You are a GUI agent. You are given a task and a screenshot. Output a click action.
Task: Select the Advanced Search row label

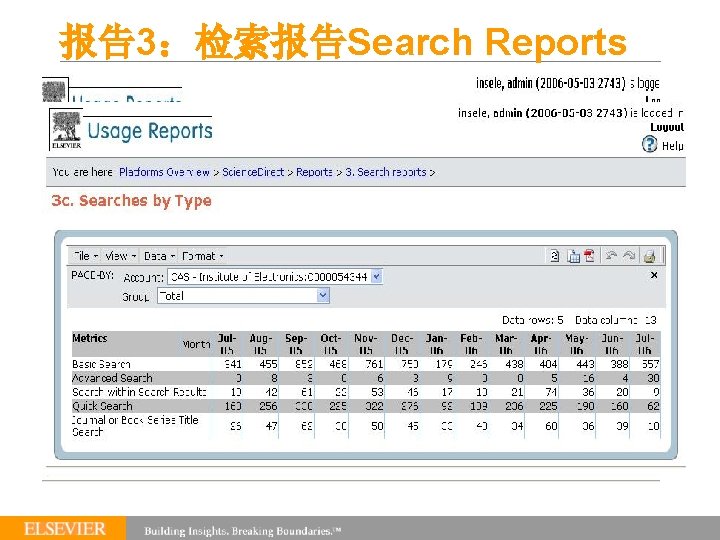[112, 378]
